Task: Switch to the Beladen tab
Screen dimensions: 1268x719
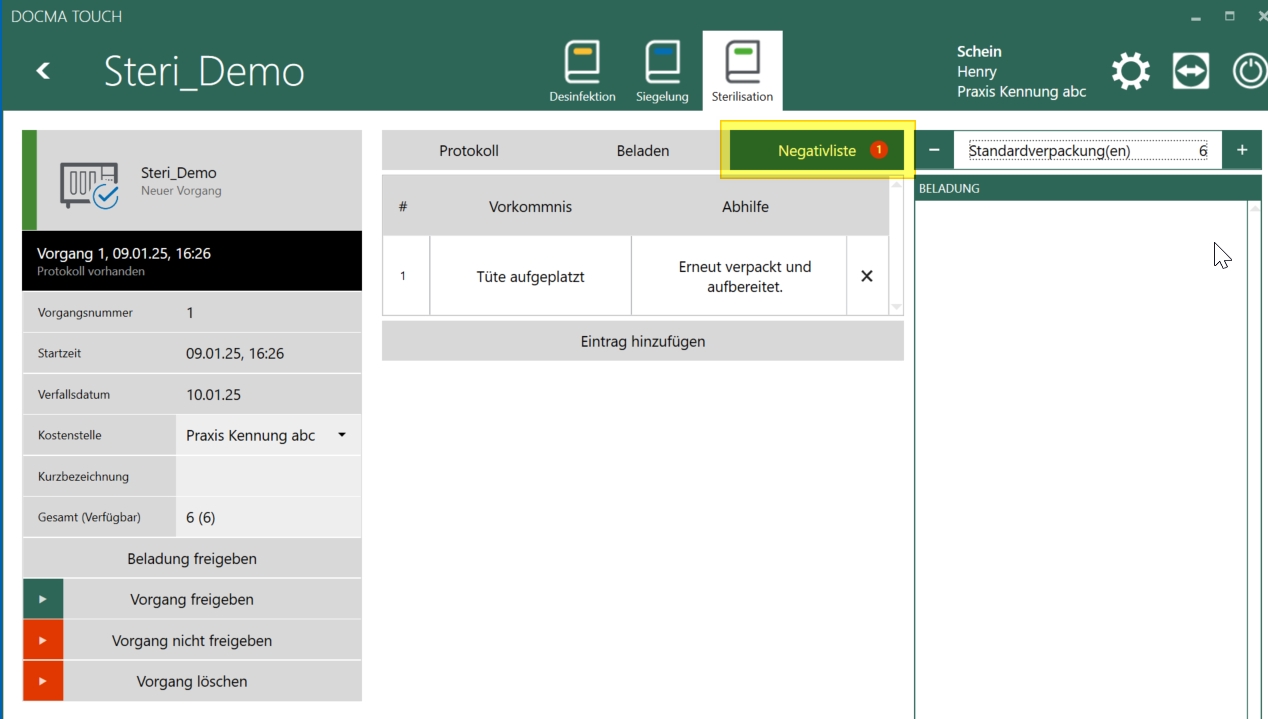Action: 643,150
